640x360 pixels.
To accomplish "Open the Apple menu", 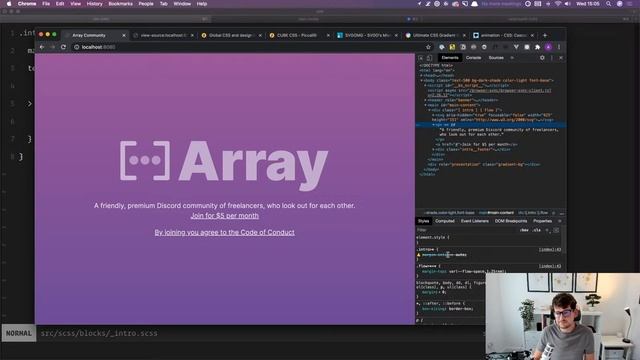I will click(x=9, y=4).
